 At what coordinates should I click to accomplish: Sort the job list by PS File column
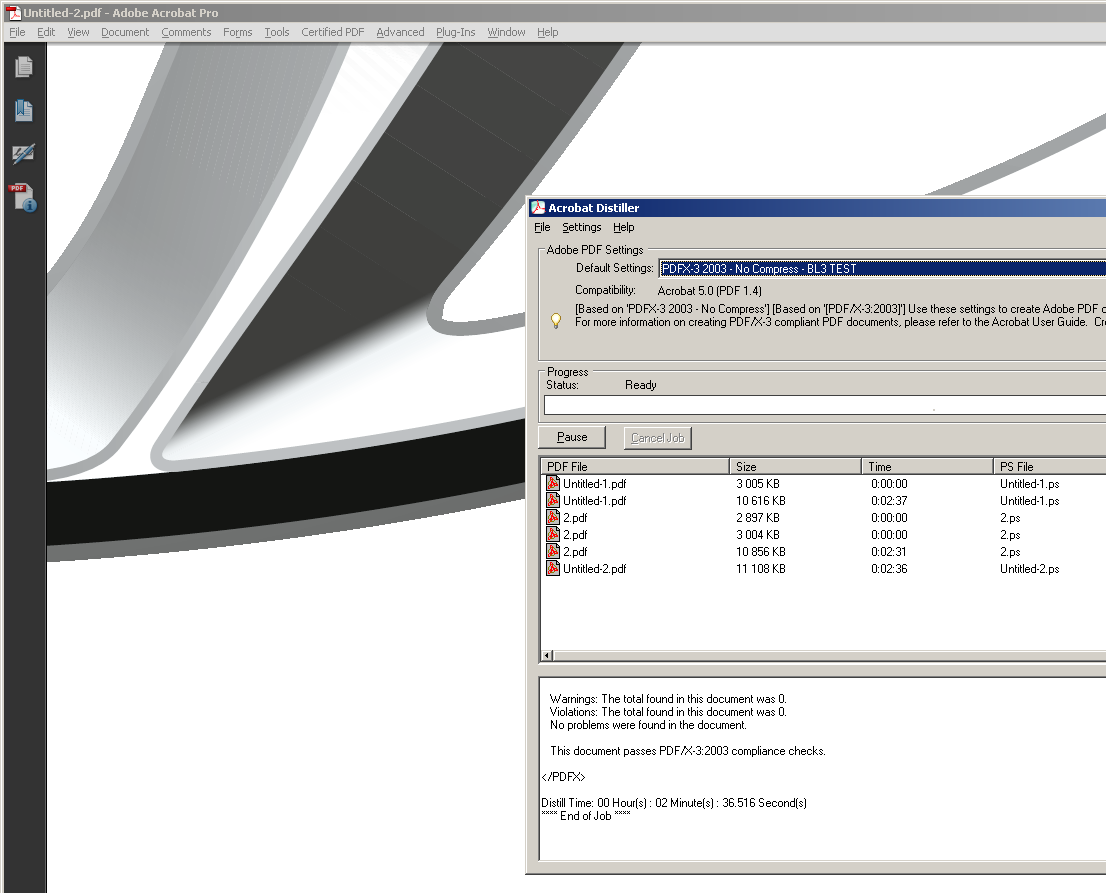1050,466
